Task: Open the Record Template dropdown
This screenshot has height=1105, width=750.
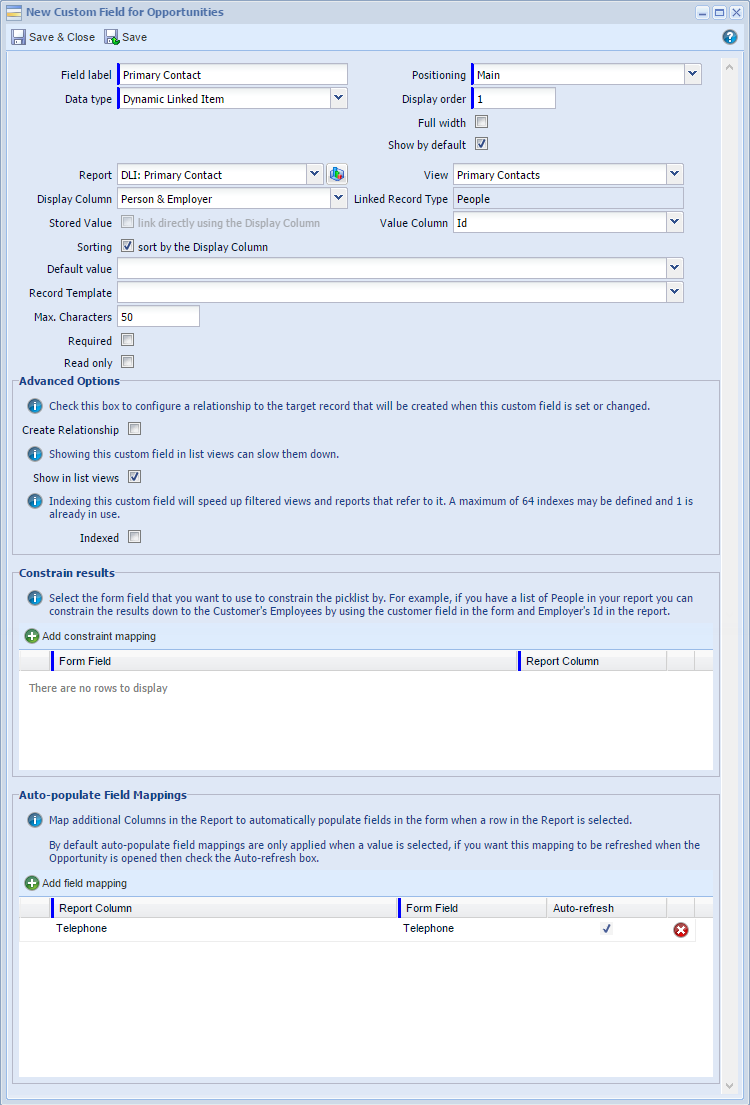Action: [x=675, y=292]
